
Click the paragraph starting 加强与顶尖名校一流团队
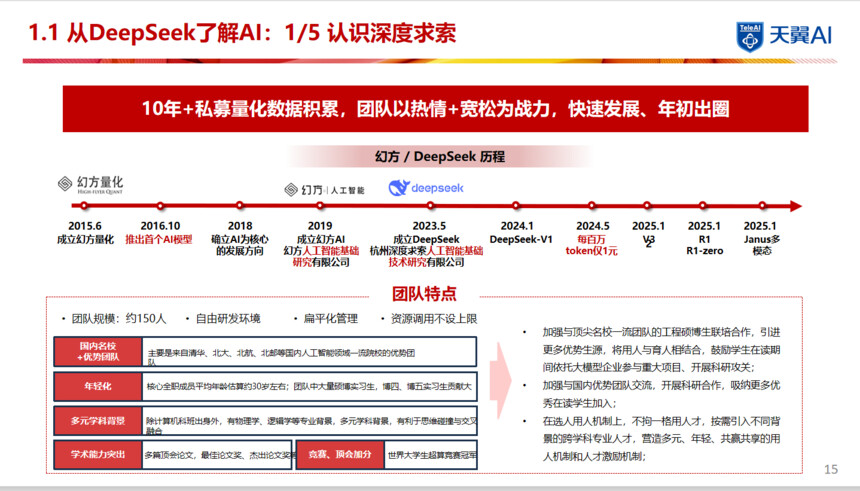[x=661, y=349]
